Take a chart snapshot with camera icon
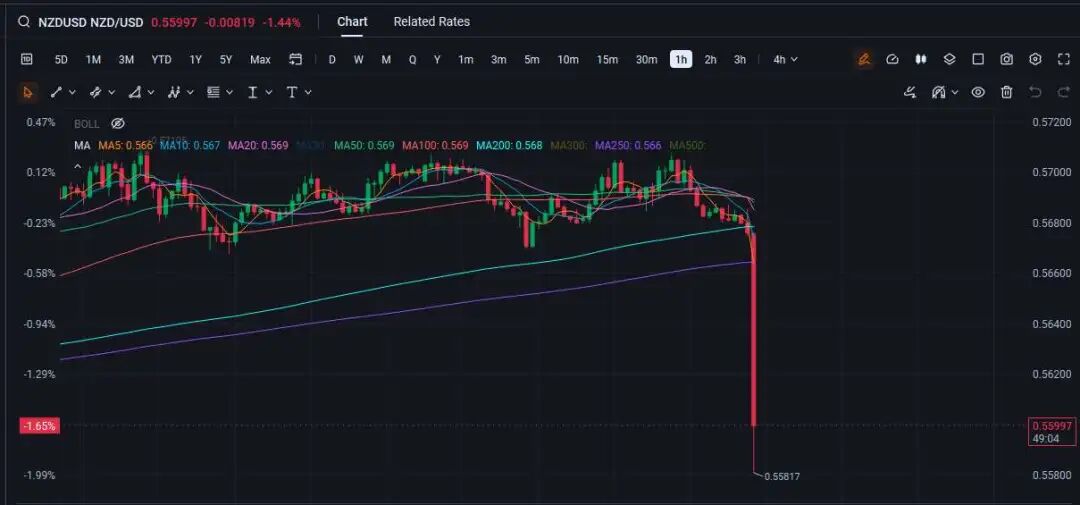Screen dimensions: 1080x505 [1006, 59]
